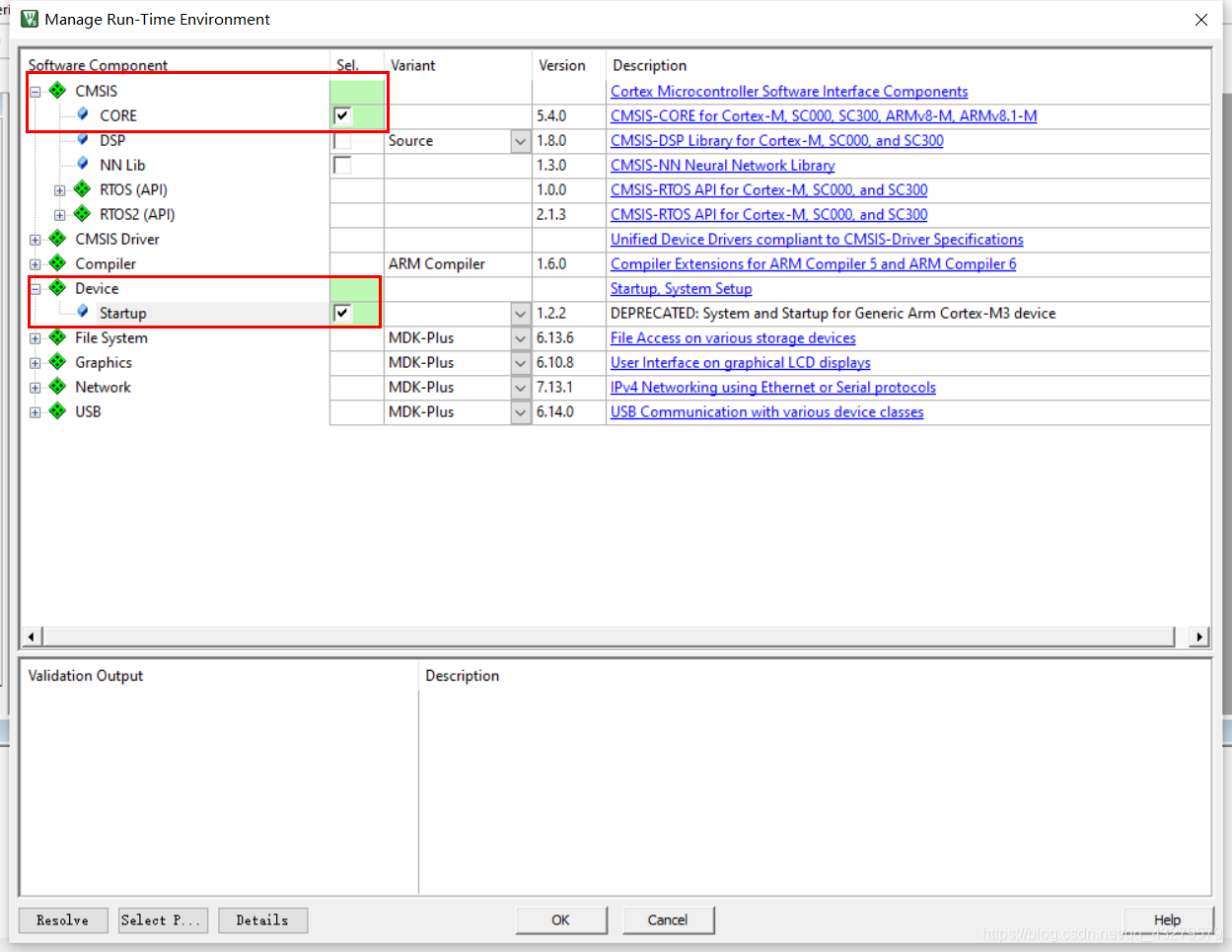Viewport: 1232px width, 952px height.
Task: Open Graphics MDK-Plus variant dropdown
Action: (x=521, y=363)
